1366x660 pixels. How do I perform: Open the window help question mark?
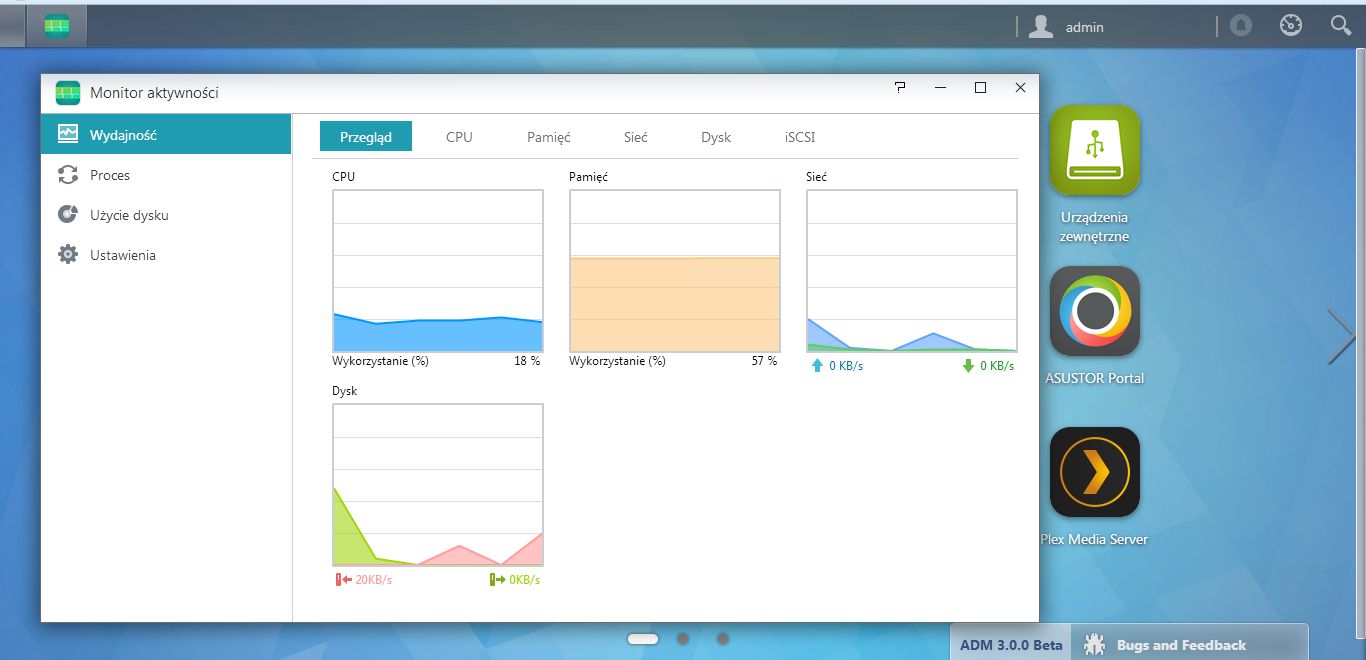click(x=900, y=88)
